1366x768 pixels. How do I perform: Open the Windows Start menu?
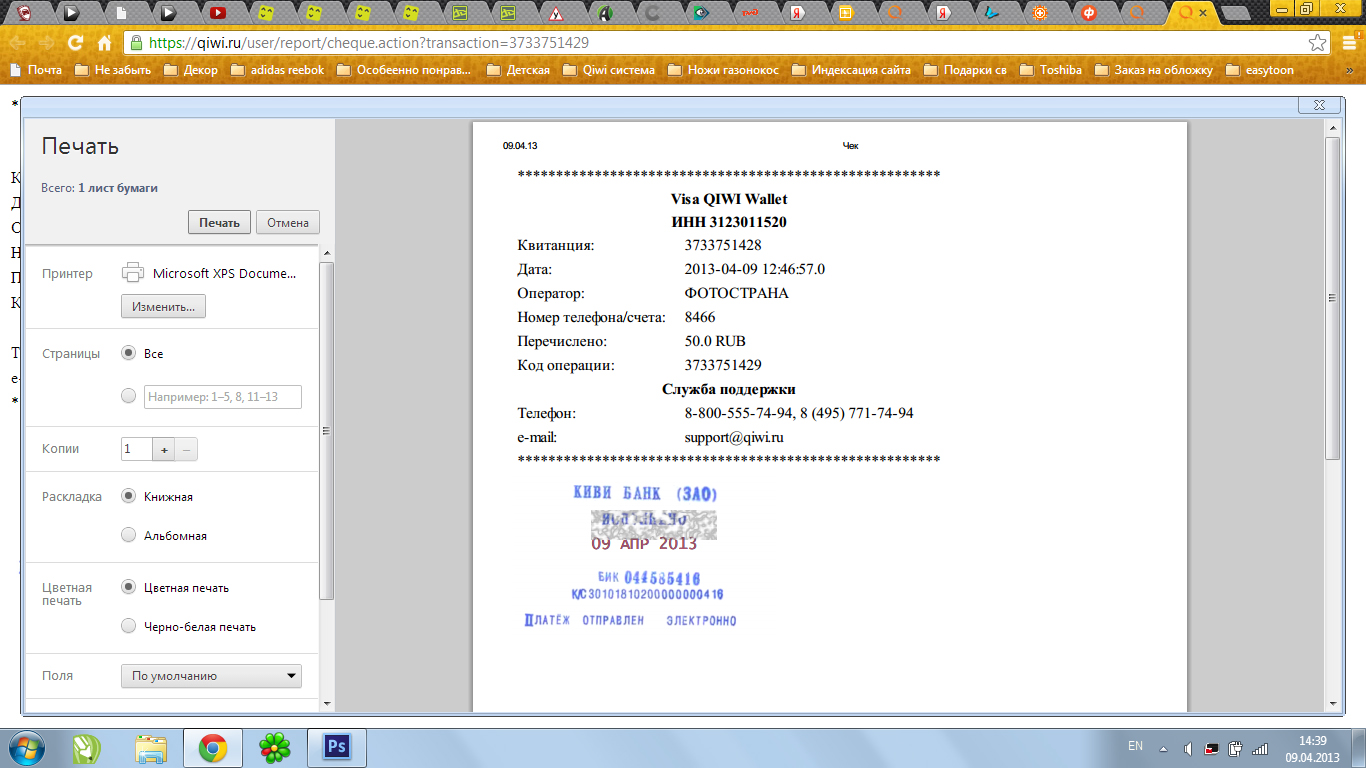point(26,747)
